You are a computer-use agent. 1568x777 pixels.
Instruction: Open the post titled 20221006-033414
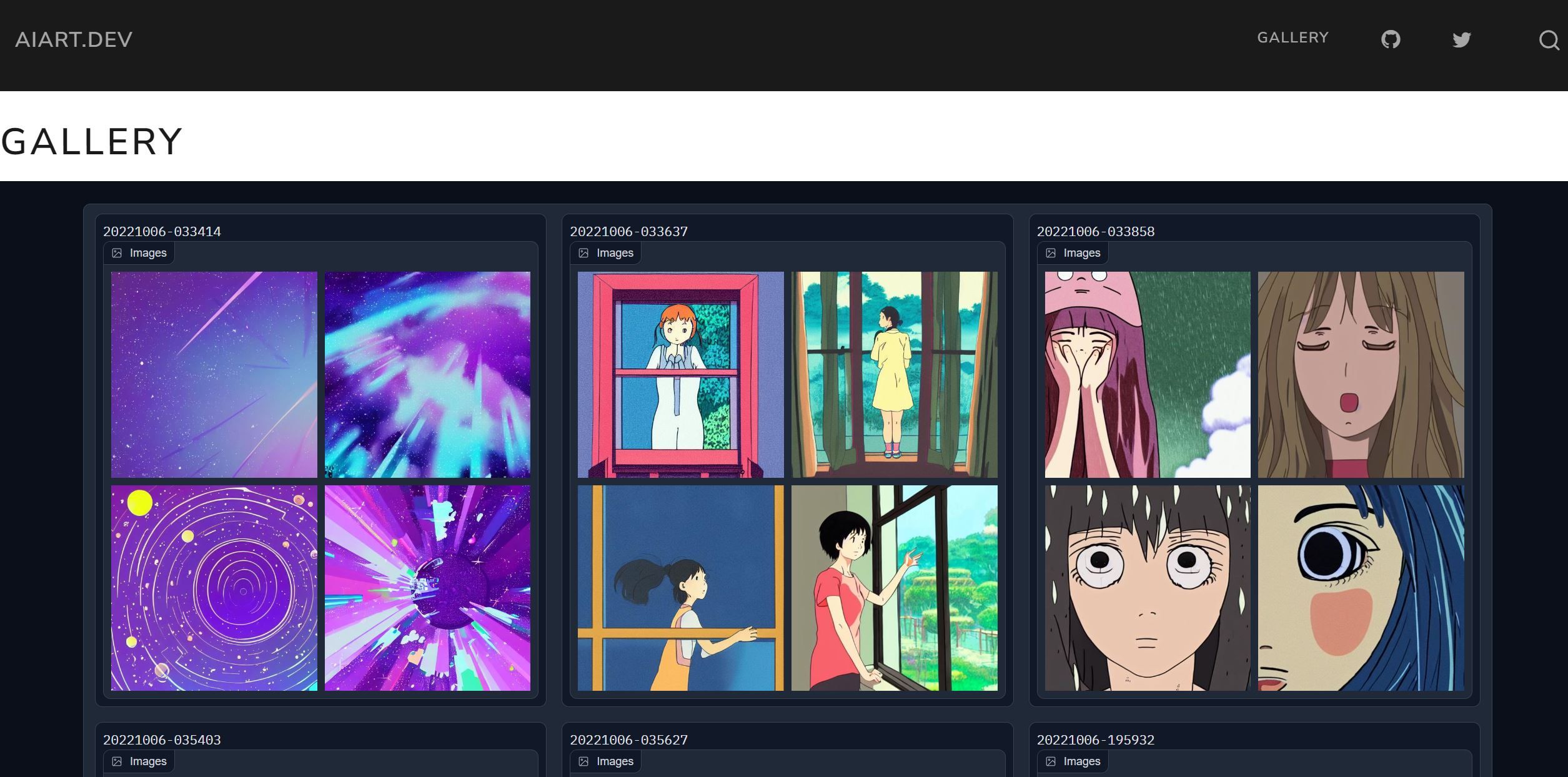point(164,230)
